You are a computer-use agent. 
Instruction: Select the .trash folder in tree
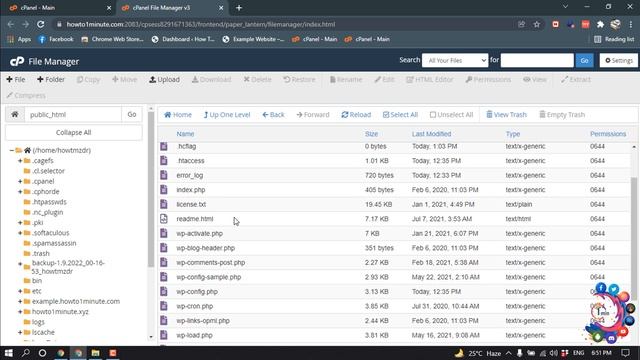[40, 253]
